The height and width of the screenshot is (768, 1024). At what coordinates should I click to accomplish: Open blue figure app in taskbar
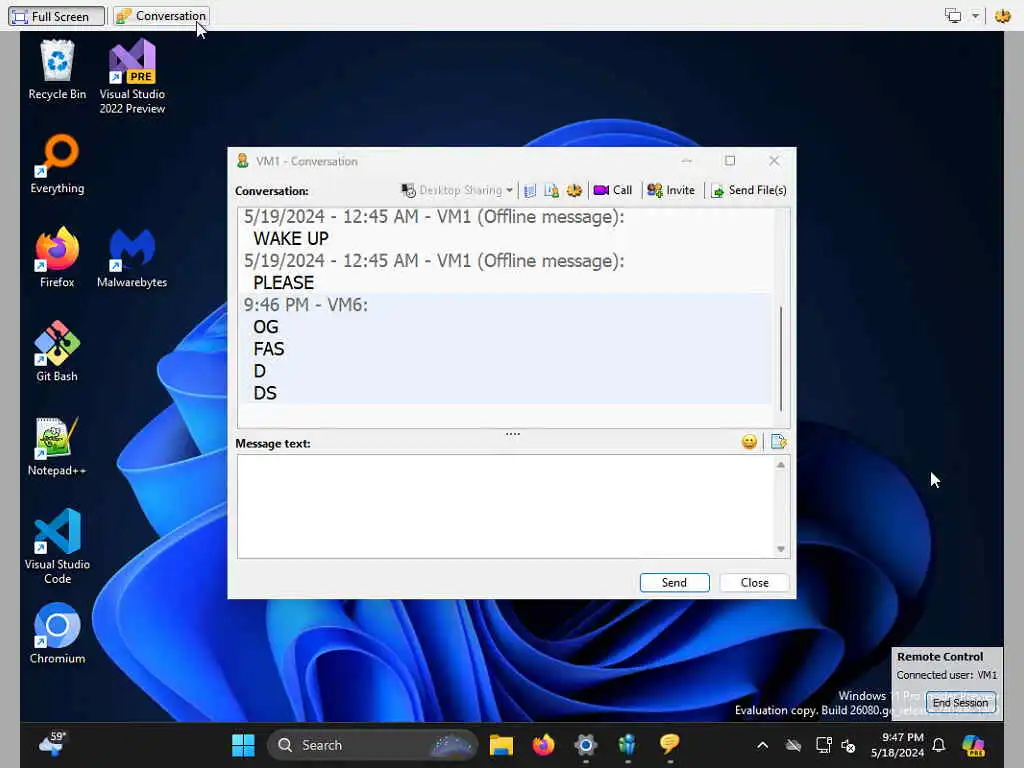[628, 745]
